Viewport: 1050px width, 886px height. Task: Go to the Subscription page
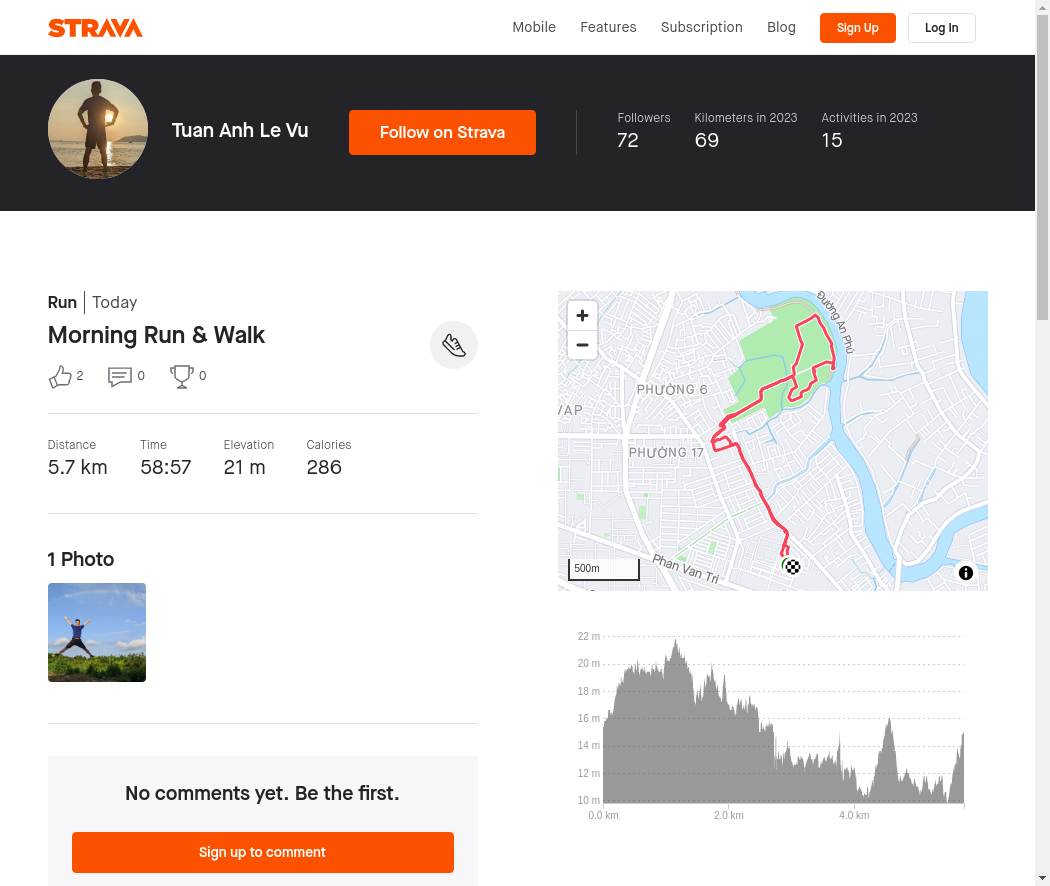click(702, 27)
